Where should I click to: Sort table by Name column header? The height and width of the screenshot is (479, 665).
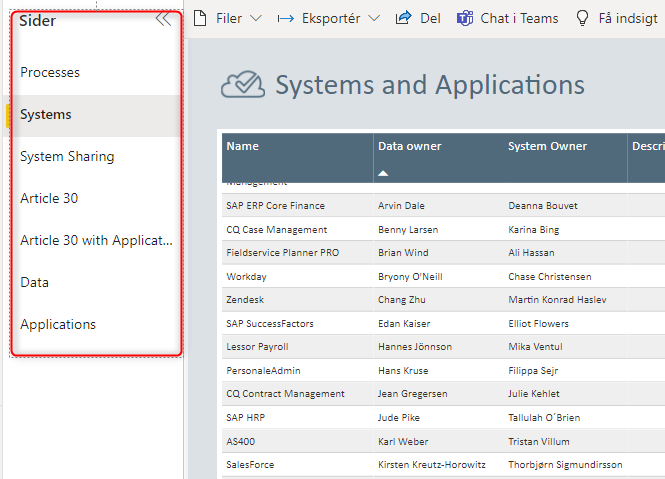pyautogui.click(x=243, y=147)
